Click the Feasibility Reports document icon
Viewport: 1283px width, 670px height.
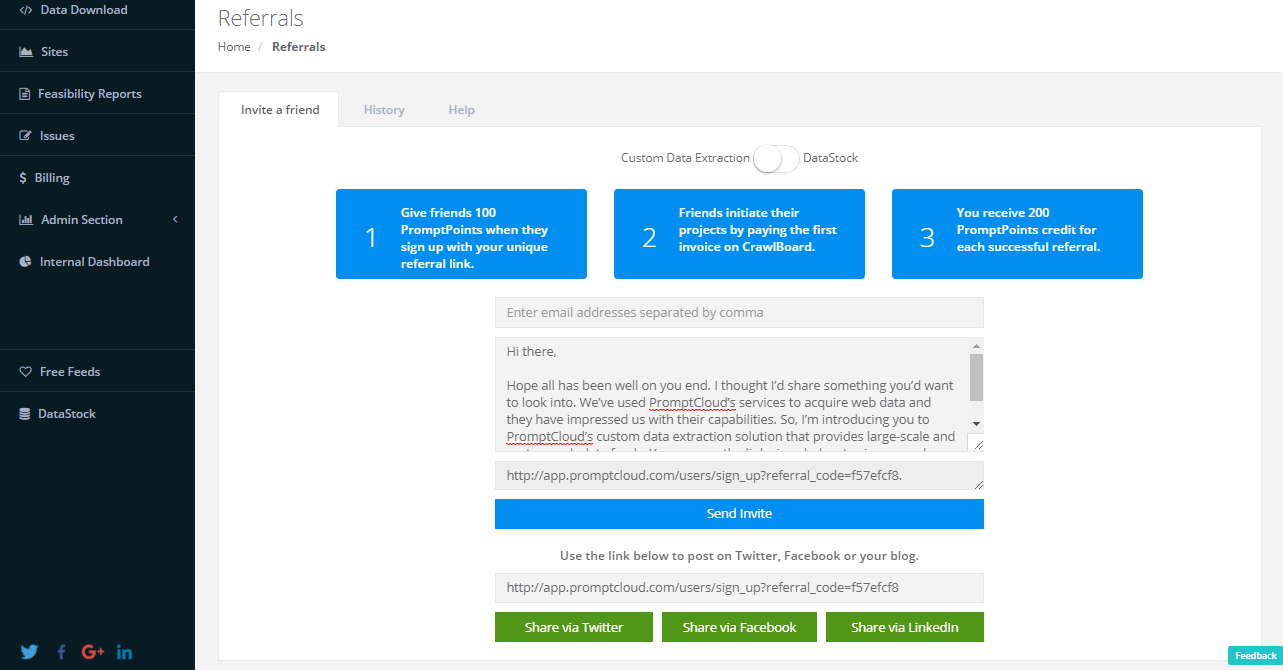(x=25, y=94)
